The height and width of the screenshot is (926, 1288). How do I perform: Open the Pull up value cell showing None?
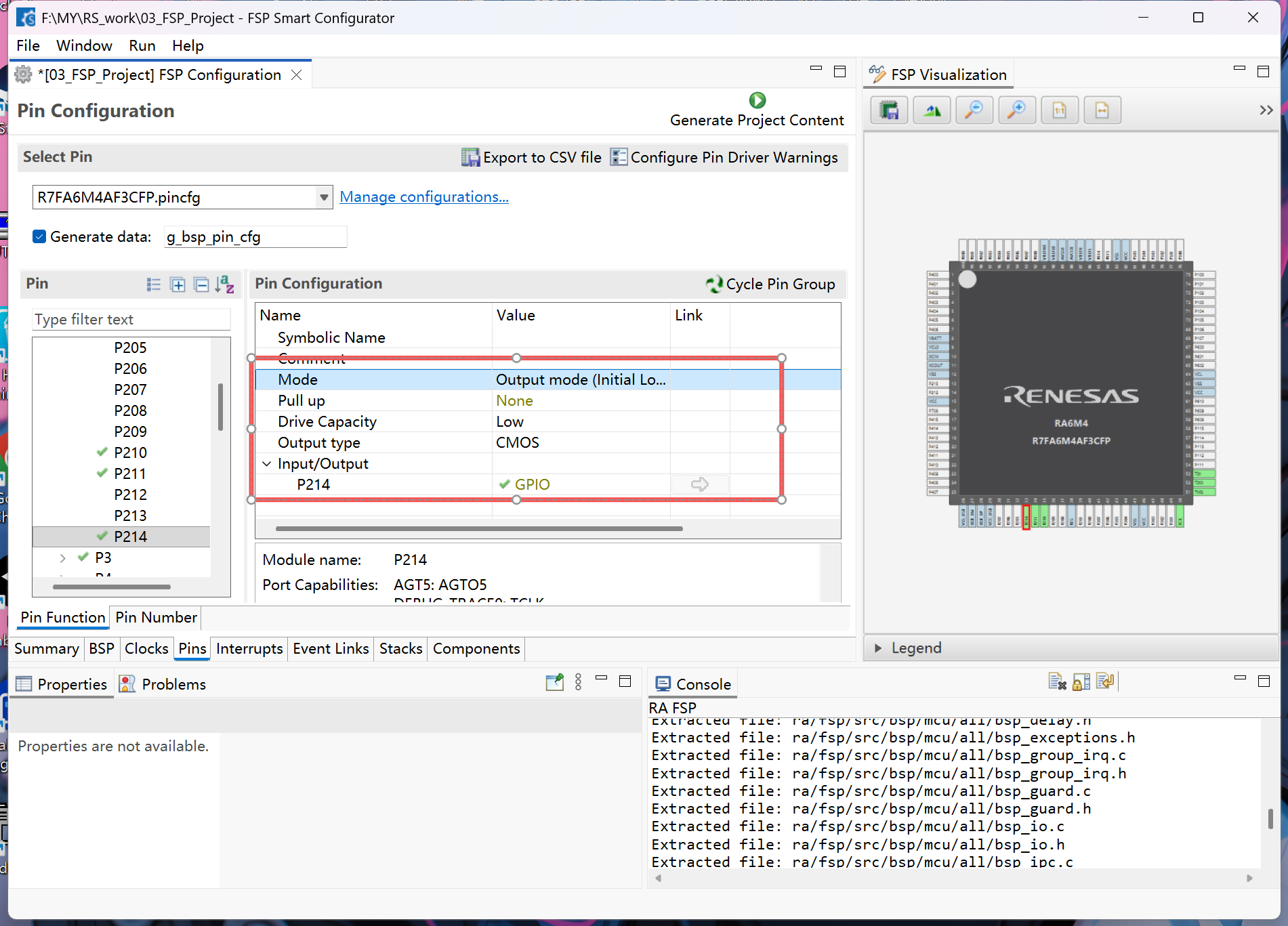coord(581,401)
